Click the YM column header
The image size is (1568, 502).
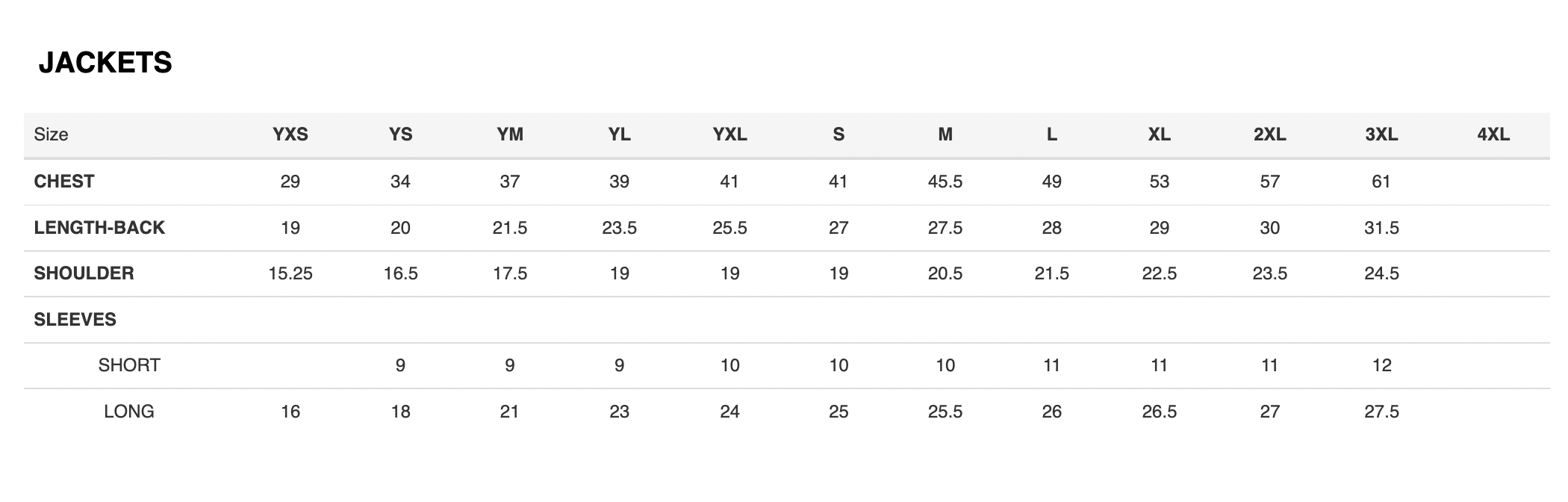point(510,134)
